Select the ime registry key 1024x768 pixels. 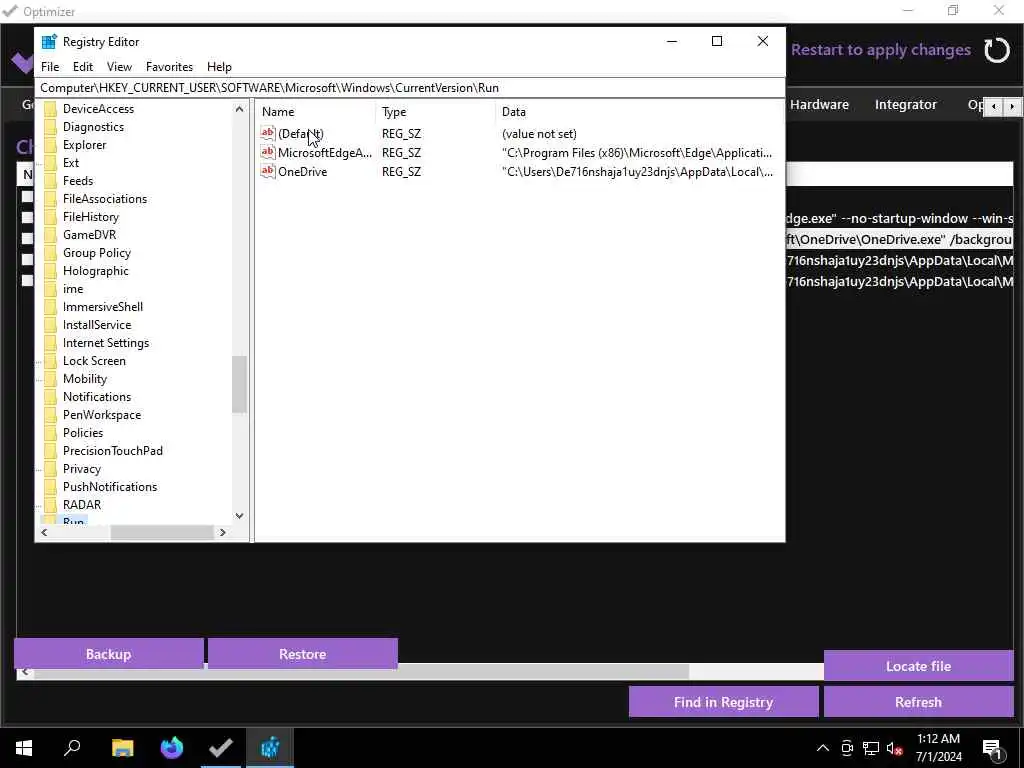click(x=72, y=289)
